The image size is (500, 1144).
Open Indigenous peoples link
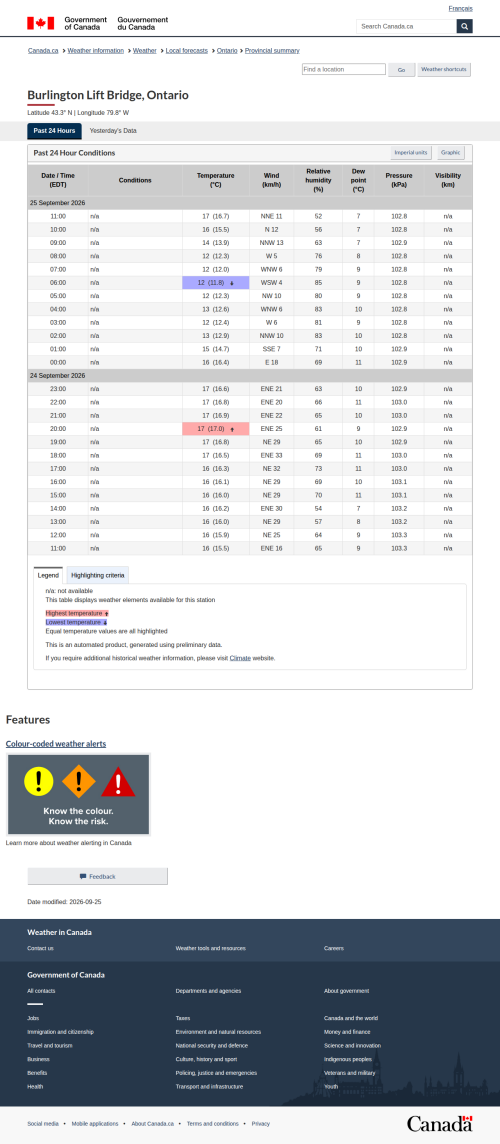coord(347,1059)
